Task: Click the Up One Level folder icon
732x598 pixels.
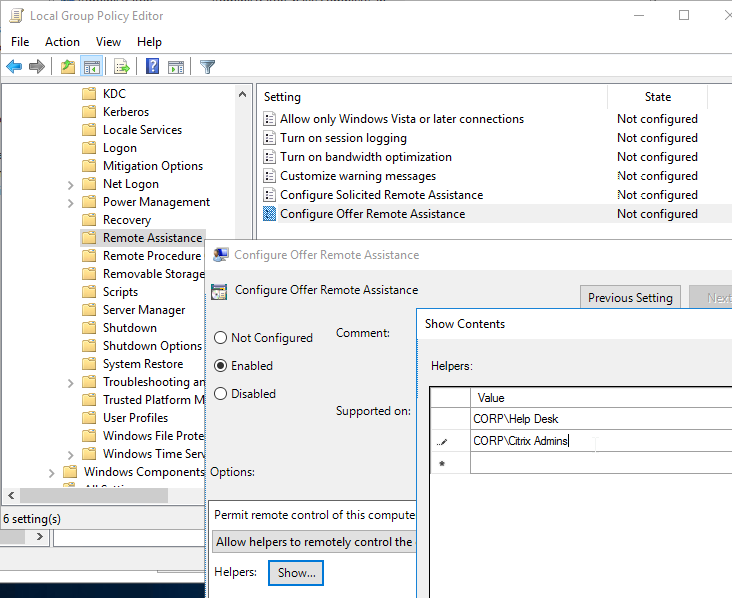Action: 68,67
